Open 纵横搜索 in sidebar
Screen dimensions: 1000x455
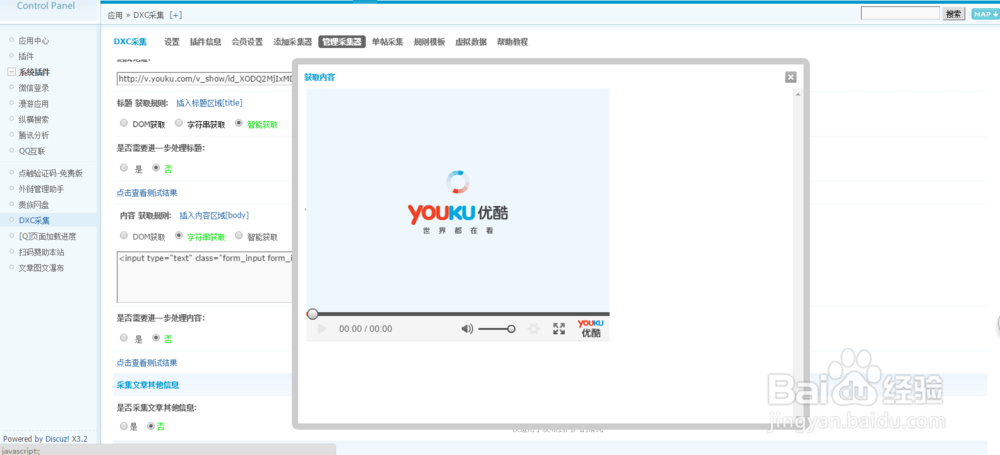(34, 119)
